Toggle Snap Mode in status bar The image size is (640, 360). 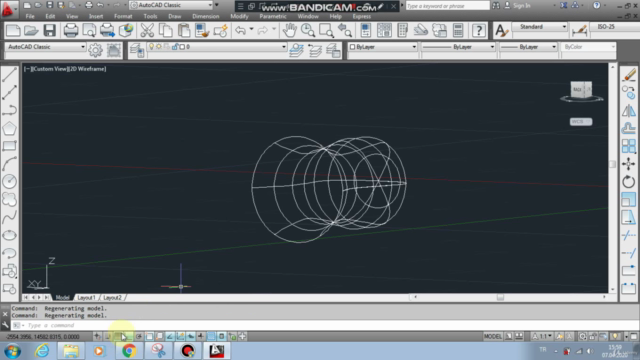pyautogui.click(x=107, y=336)
